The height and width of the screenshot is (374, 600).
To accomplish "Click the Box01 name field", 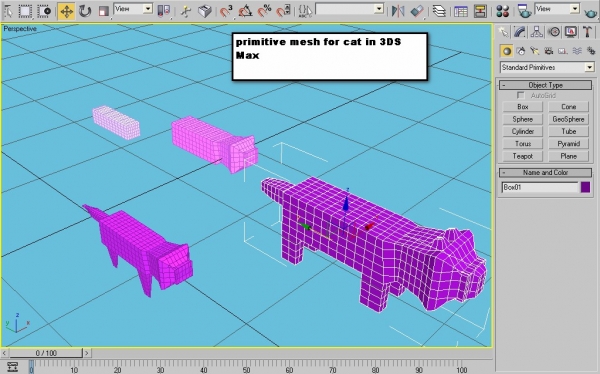I will (x=540, y=187).
